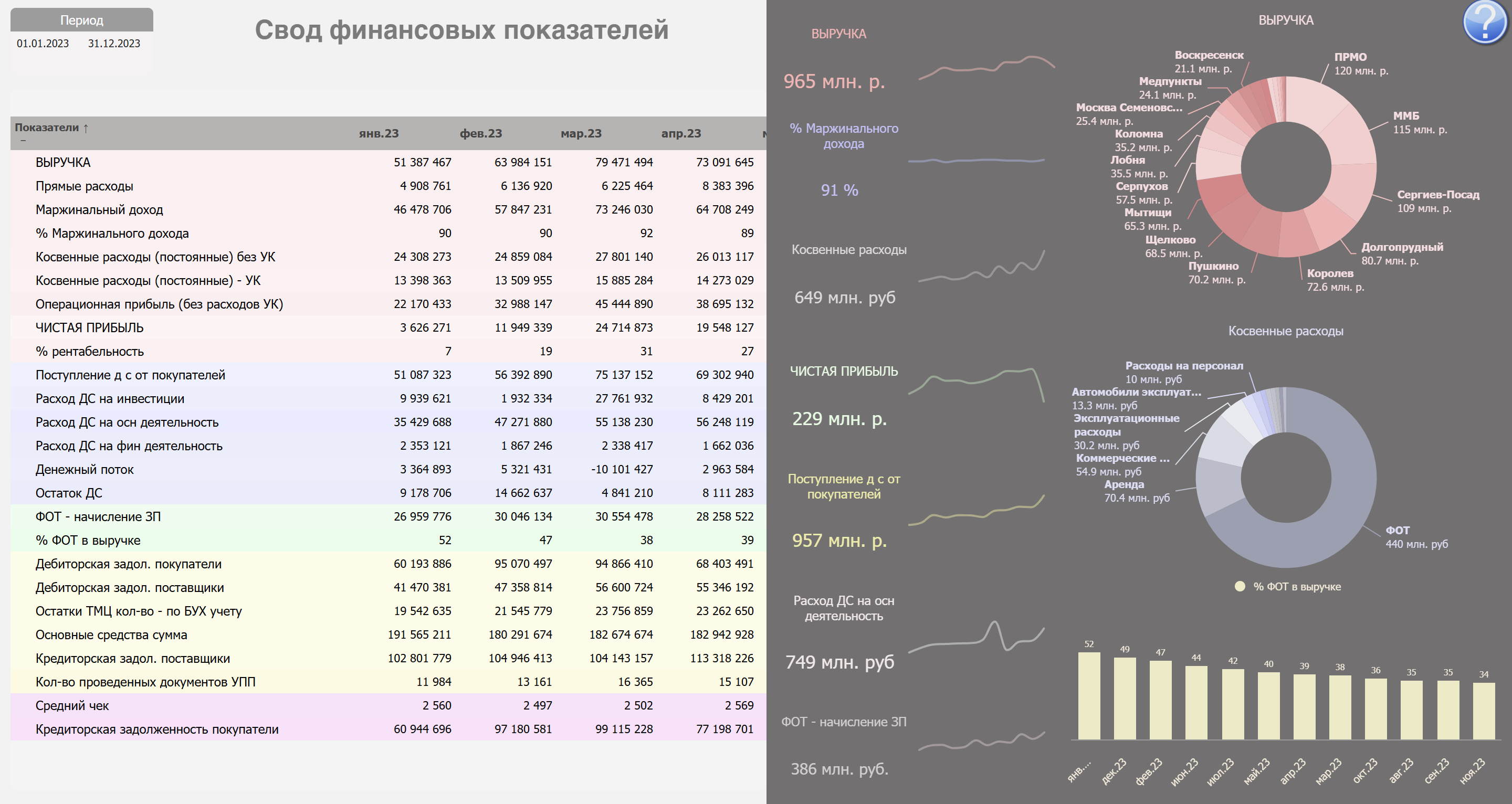The height and width of the screenshot is (804, 1512).
Task: Select the мар.23 column header
Action: (581, 133)
